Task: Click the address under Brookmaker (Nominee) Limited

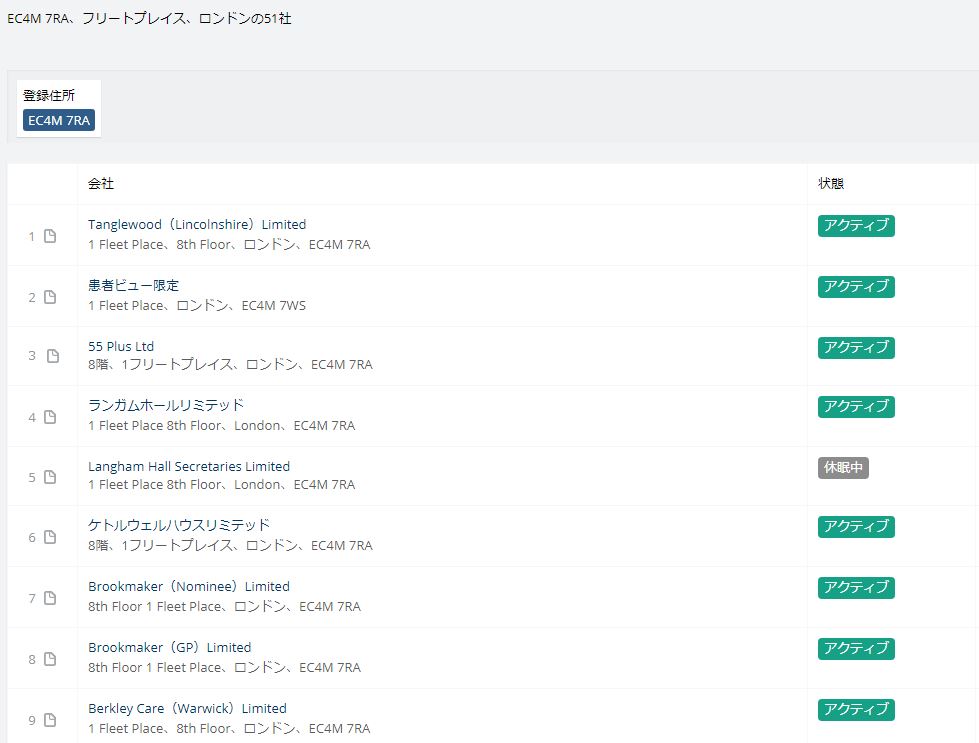Action: tap(225, 607)
